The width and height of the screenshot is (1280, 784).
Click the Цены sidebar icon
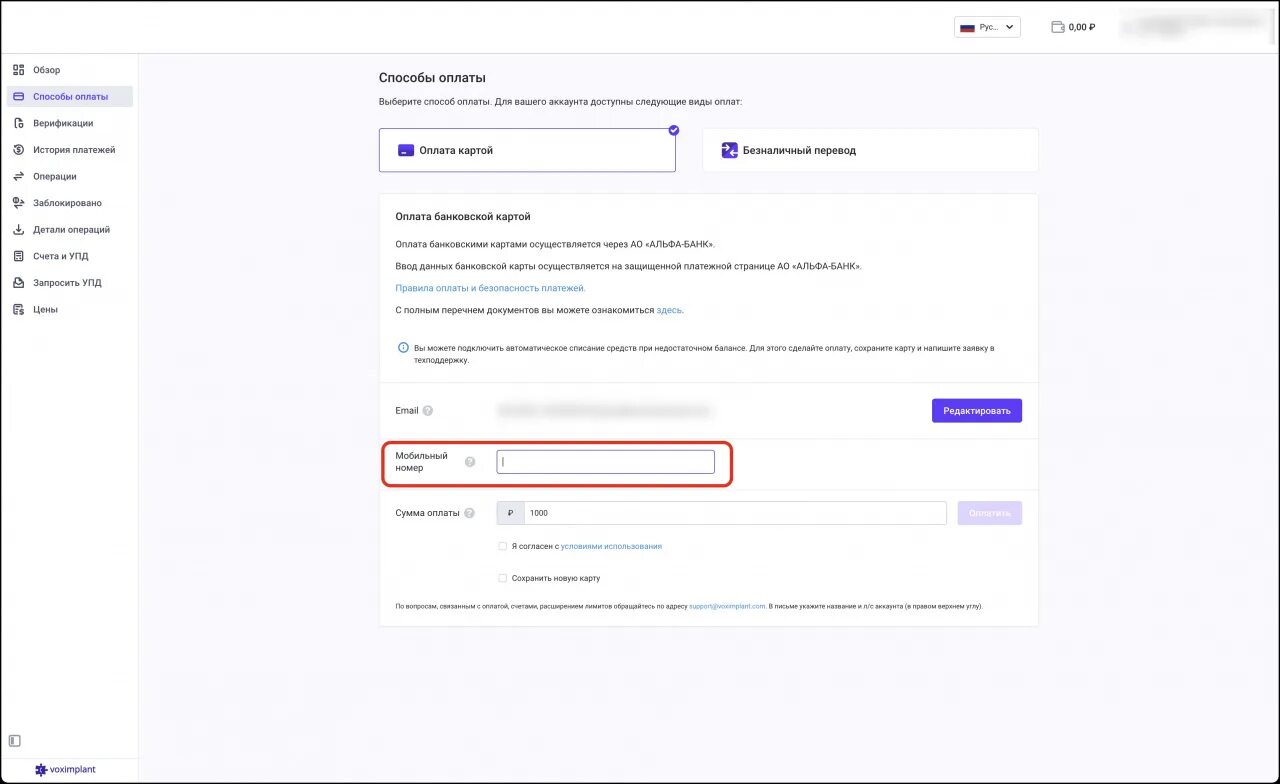18,309
